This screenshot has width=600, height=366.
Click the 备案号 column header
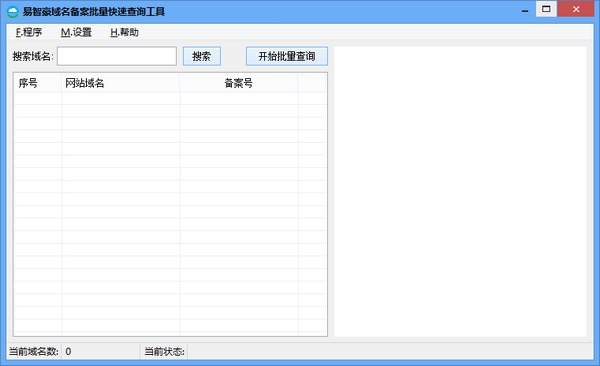238,83
